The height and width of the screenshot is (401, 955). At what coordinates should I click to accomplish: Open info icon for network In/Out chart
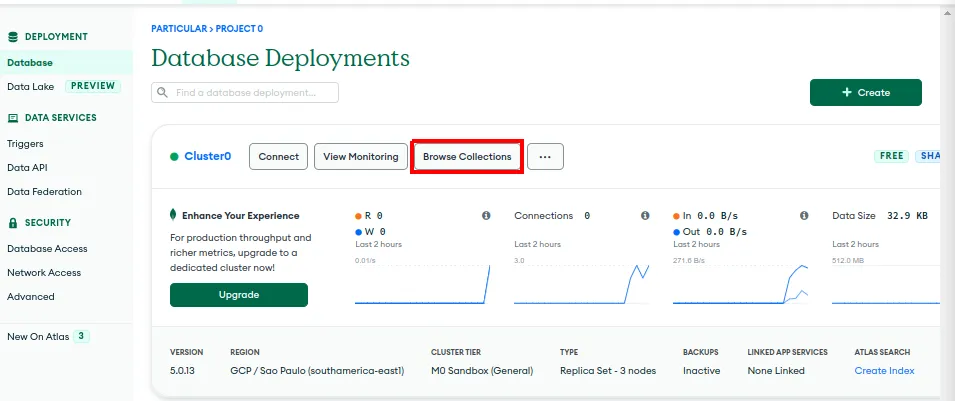coord(804,216)
